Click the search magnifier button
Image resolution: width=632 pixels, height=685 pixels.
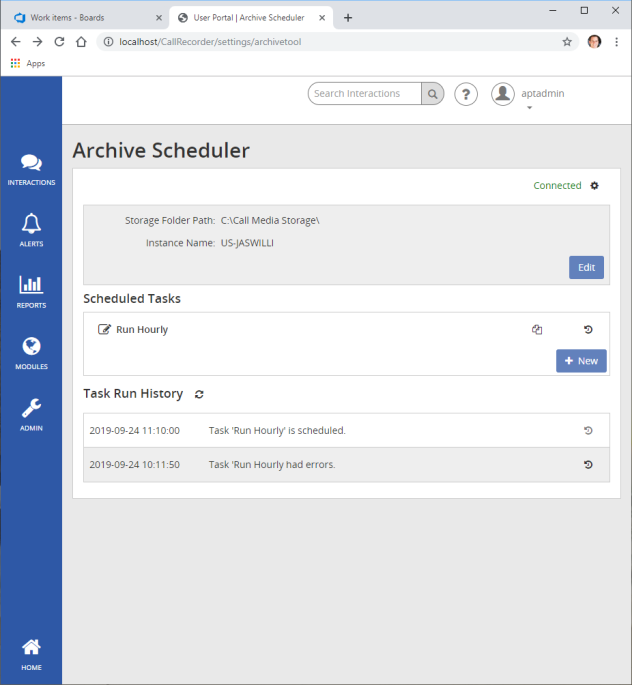point(432,94)
